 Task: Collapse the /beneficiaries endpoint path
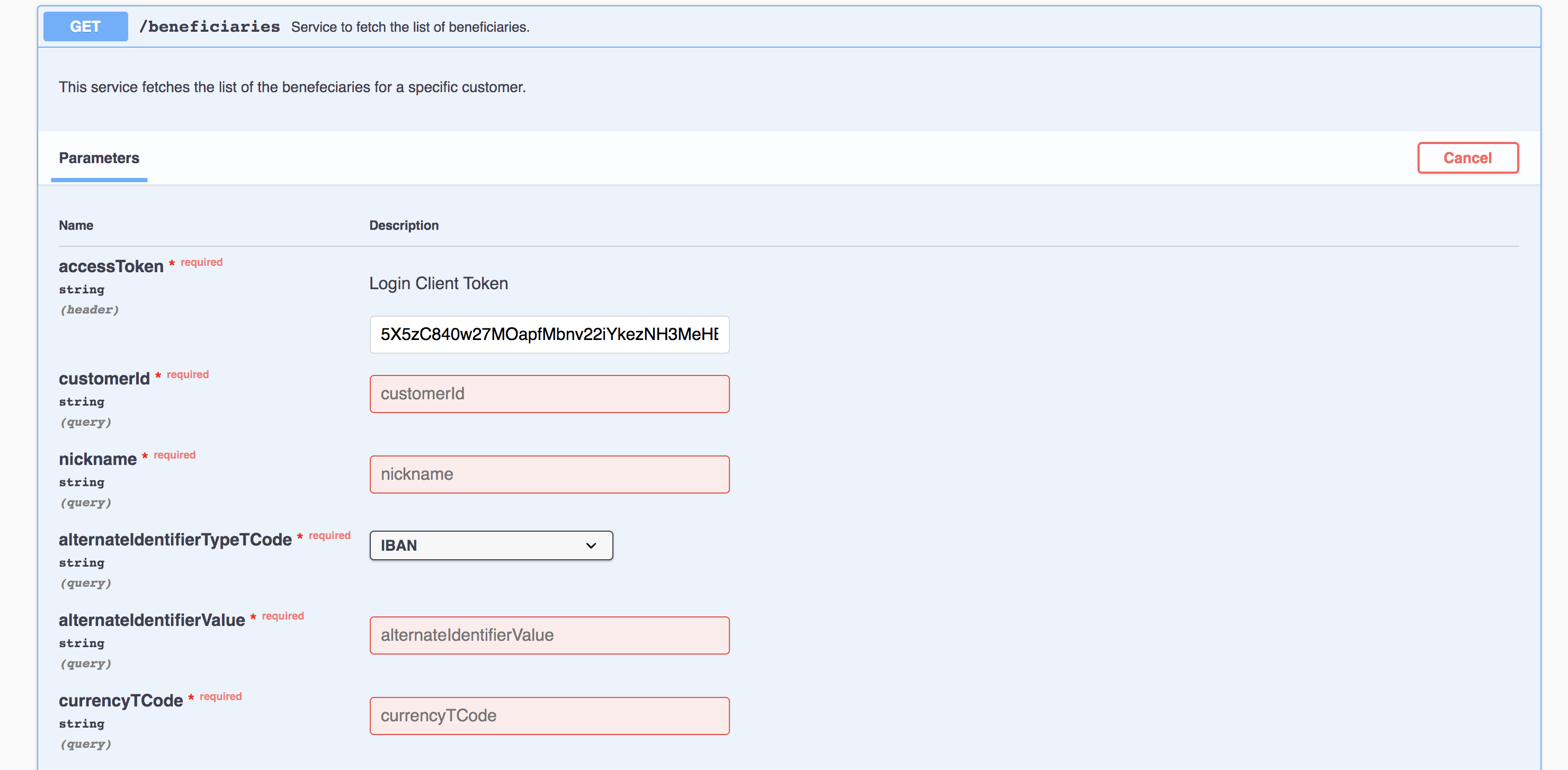209,27
